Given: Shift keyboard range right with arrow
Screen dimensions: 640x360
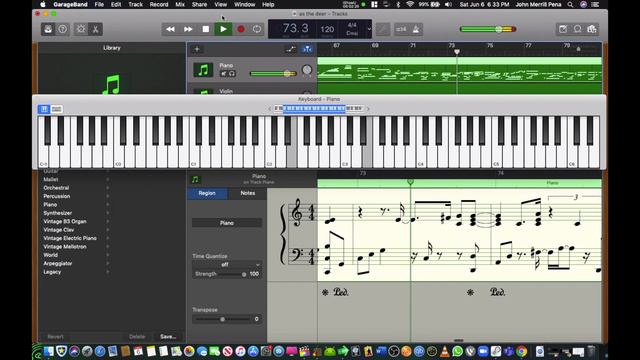Looking at the screenshot, I should 368,109.
